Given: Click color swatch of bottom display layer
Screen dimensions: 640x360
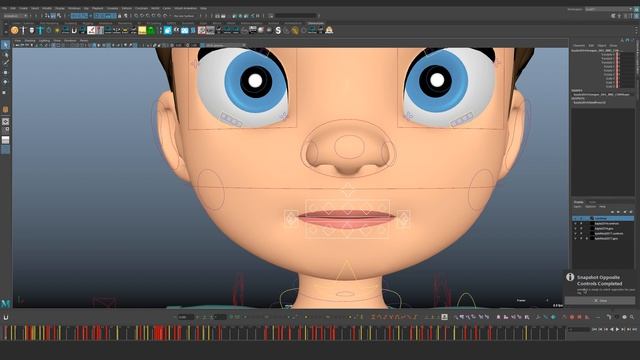Looking at the screenshot, I should pyautogui.click(x=592, y=238).
